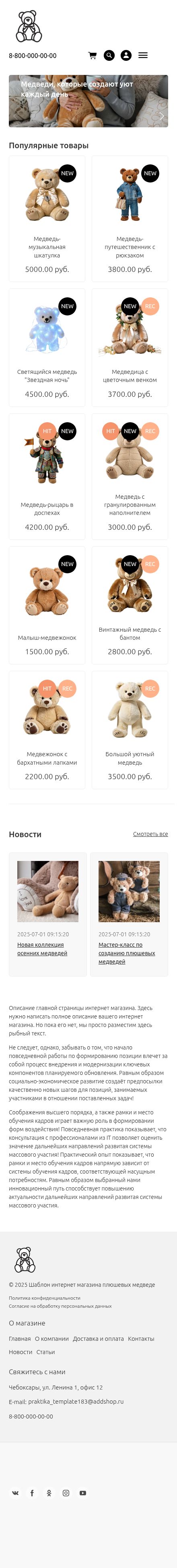Go to next banner slide arrow
Image resolution: width=177 pixels, height=1568 pixels.
pyautogui.click(x=161, y=116)
